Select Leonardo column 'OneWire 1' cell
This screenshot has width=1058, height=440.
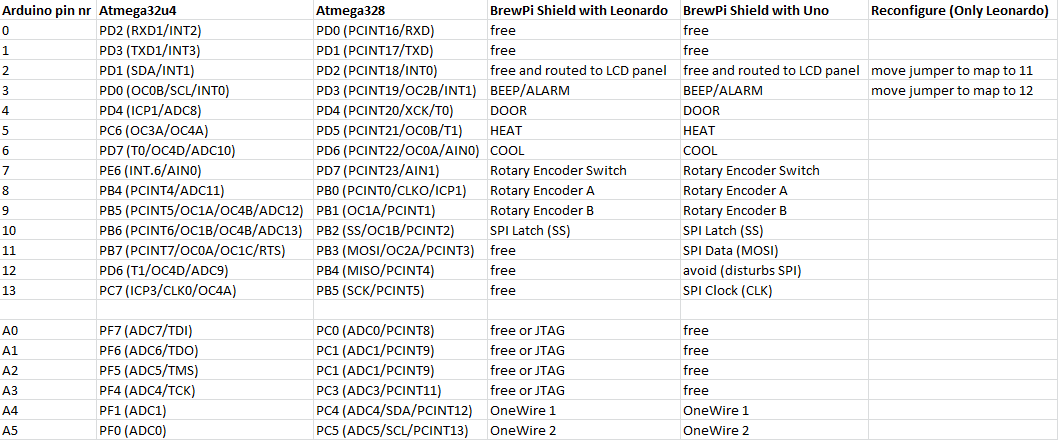click(x=584, y=410)
